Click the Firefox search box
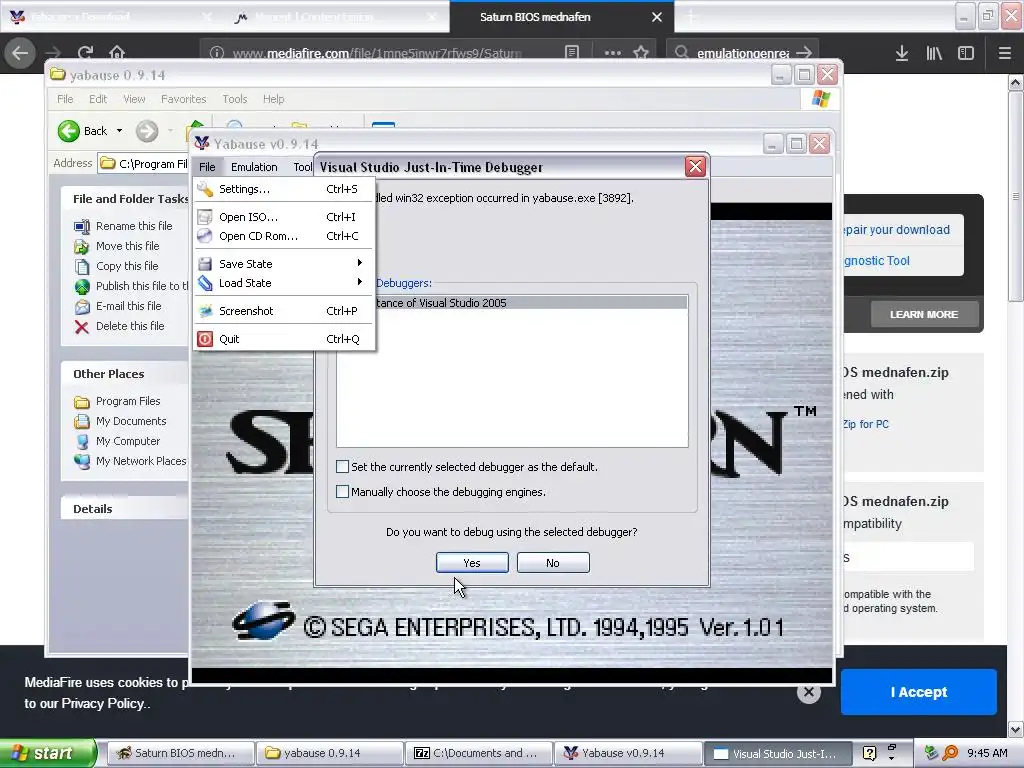This screenshot has height=768, width=1024. click(x=743, y=53)
